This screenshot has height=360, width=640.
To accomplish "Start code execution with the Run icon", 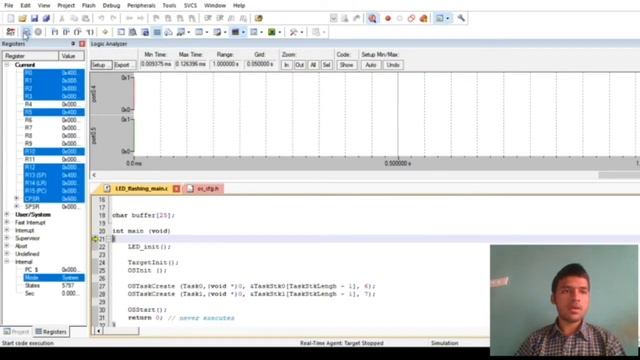I will pos(26,32).
